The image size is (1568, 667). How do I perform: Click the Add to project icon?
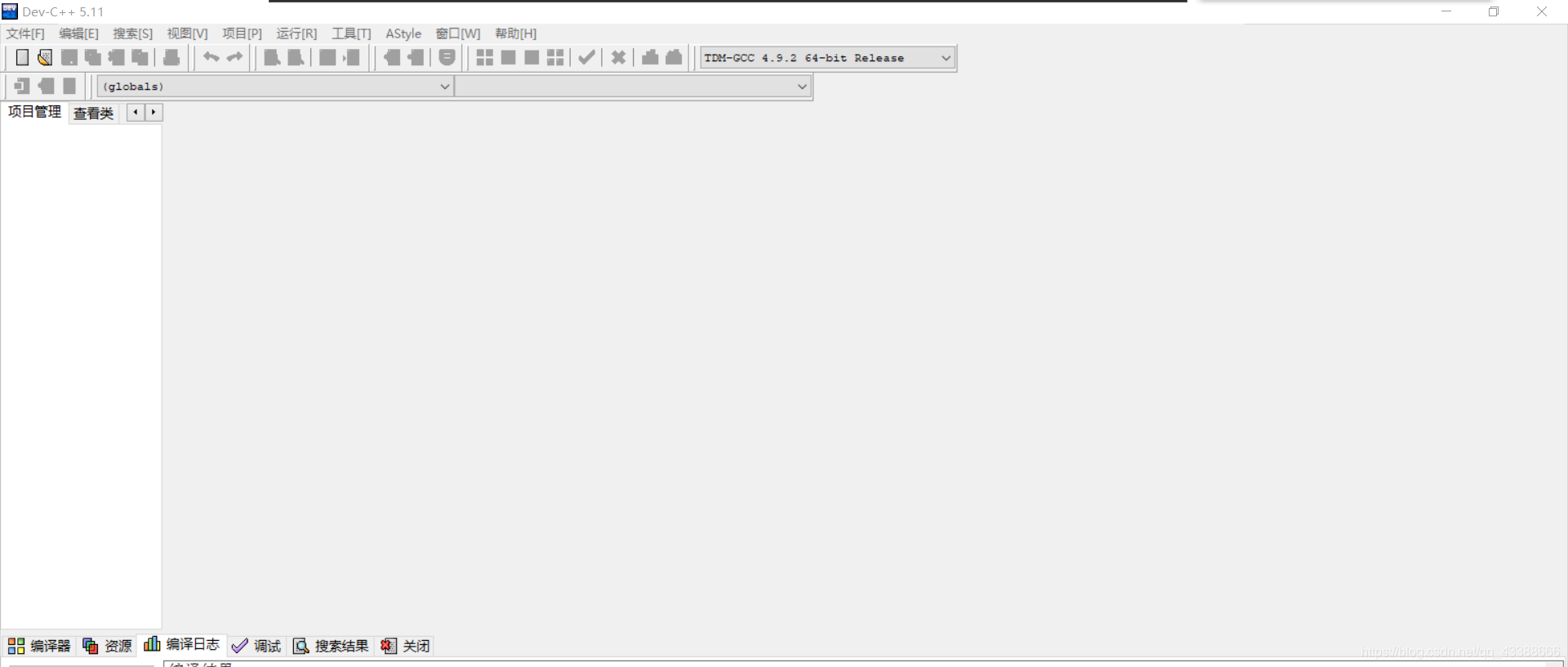(x=46, y=86)
